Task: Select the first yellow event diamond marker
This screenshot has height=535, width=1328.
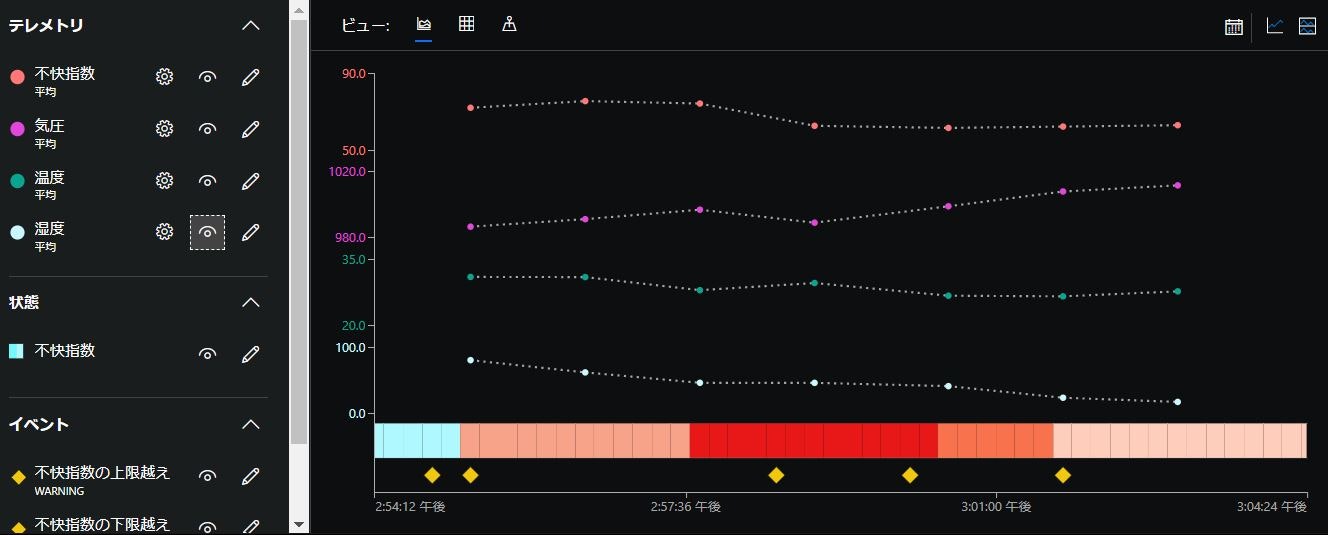Action: [432, 475]
